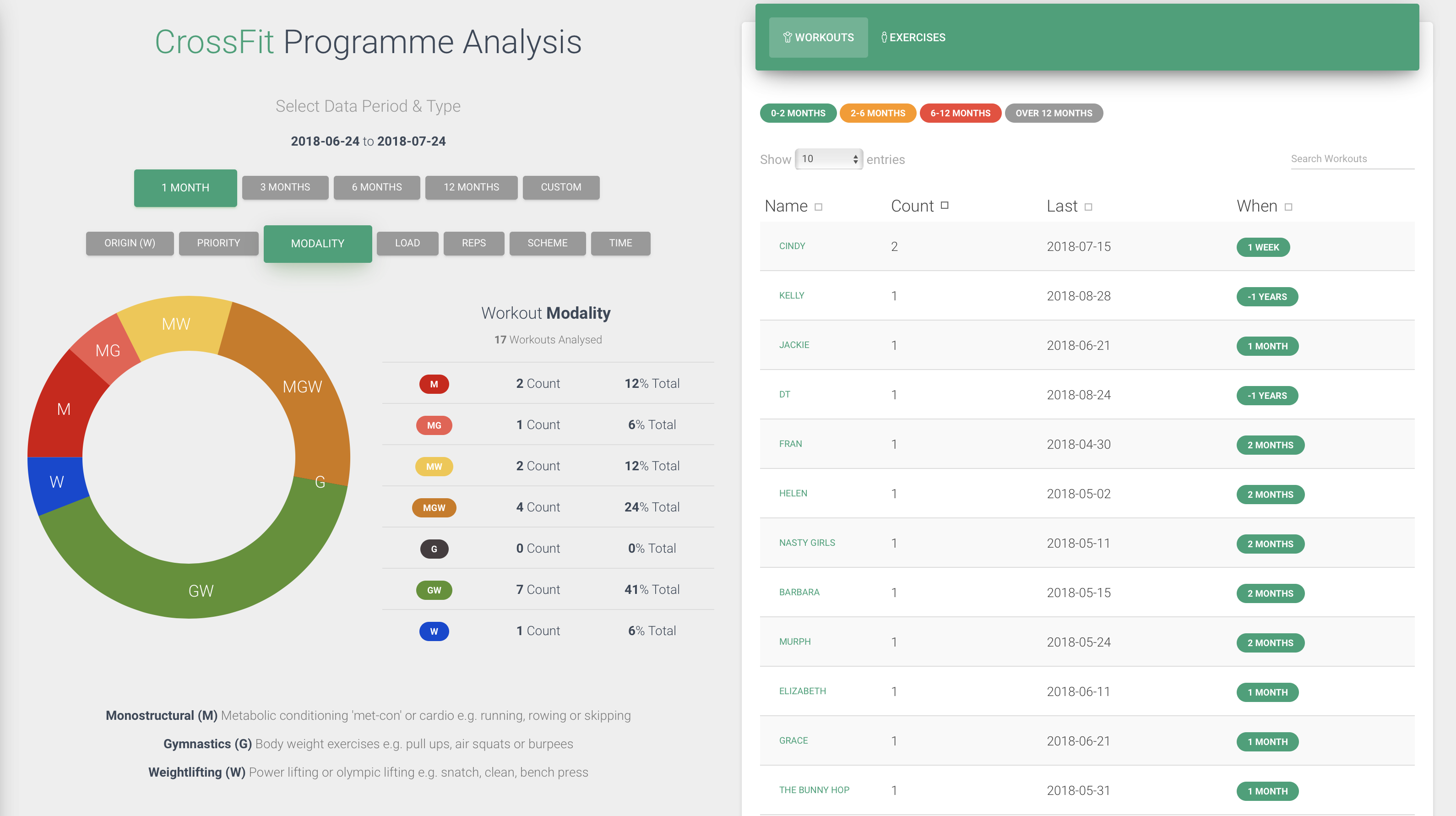Click the blue W legend badge
This screenshot has width=1456, height=816.
[x=434, y=632]
